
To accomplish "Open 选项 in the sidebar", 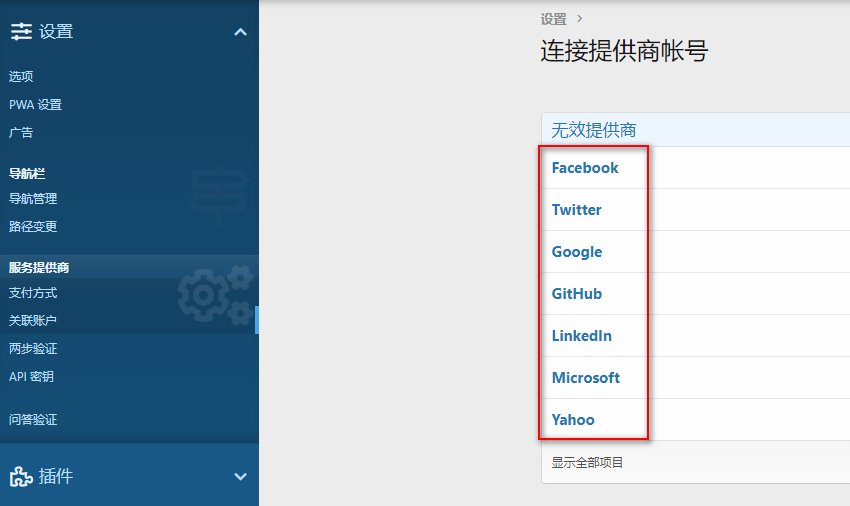I will (21, 76).
